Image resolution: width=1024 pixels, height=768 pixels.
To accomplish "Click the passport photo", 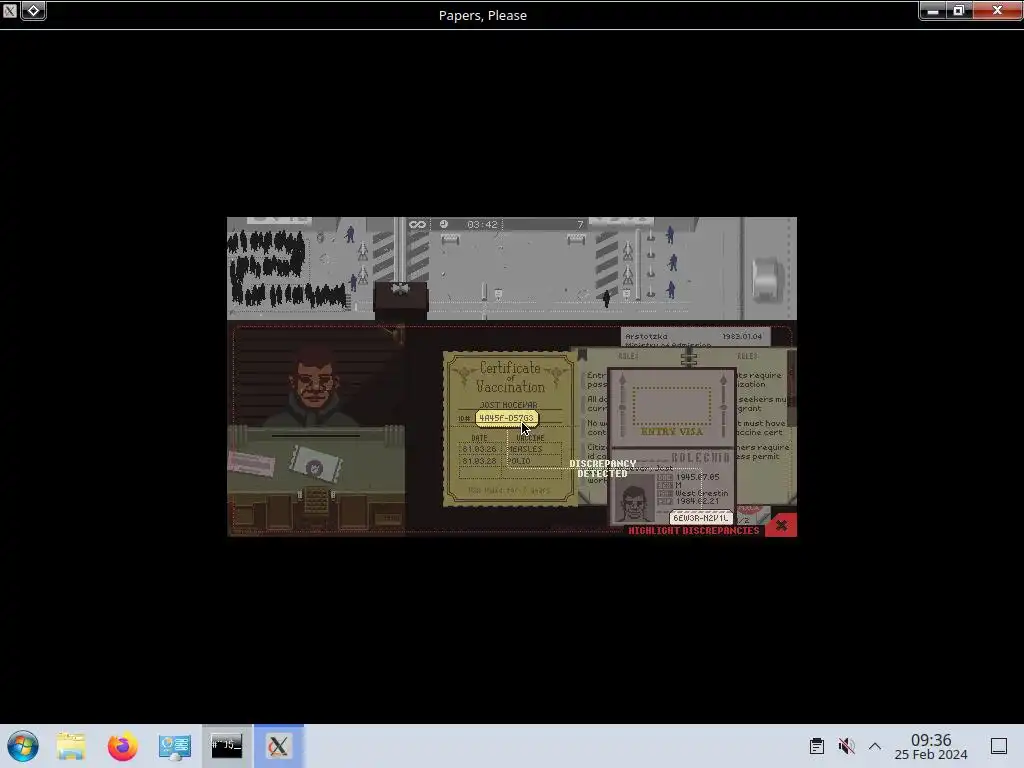I will coord(633,499).
